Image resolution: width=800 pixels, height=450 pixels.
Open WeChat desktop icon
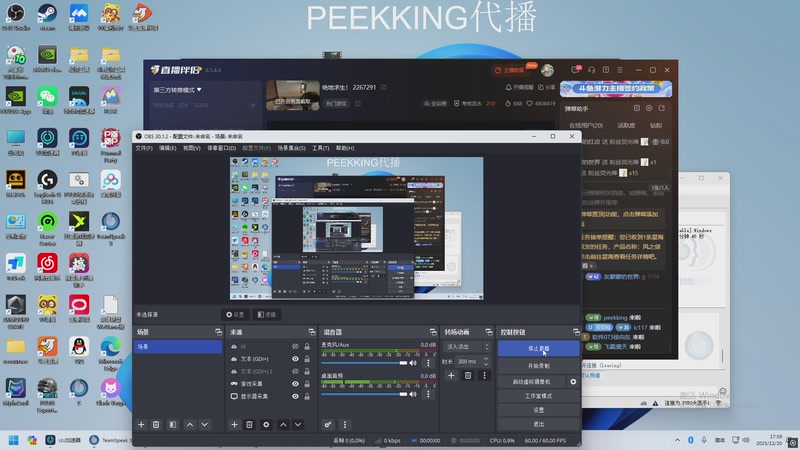click(x=47, y=99)
